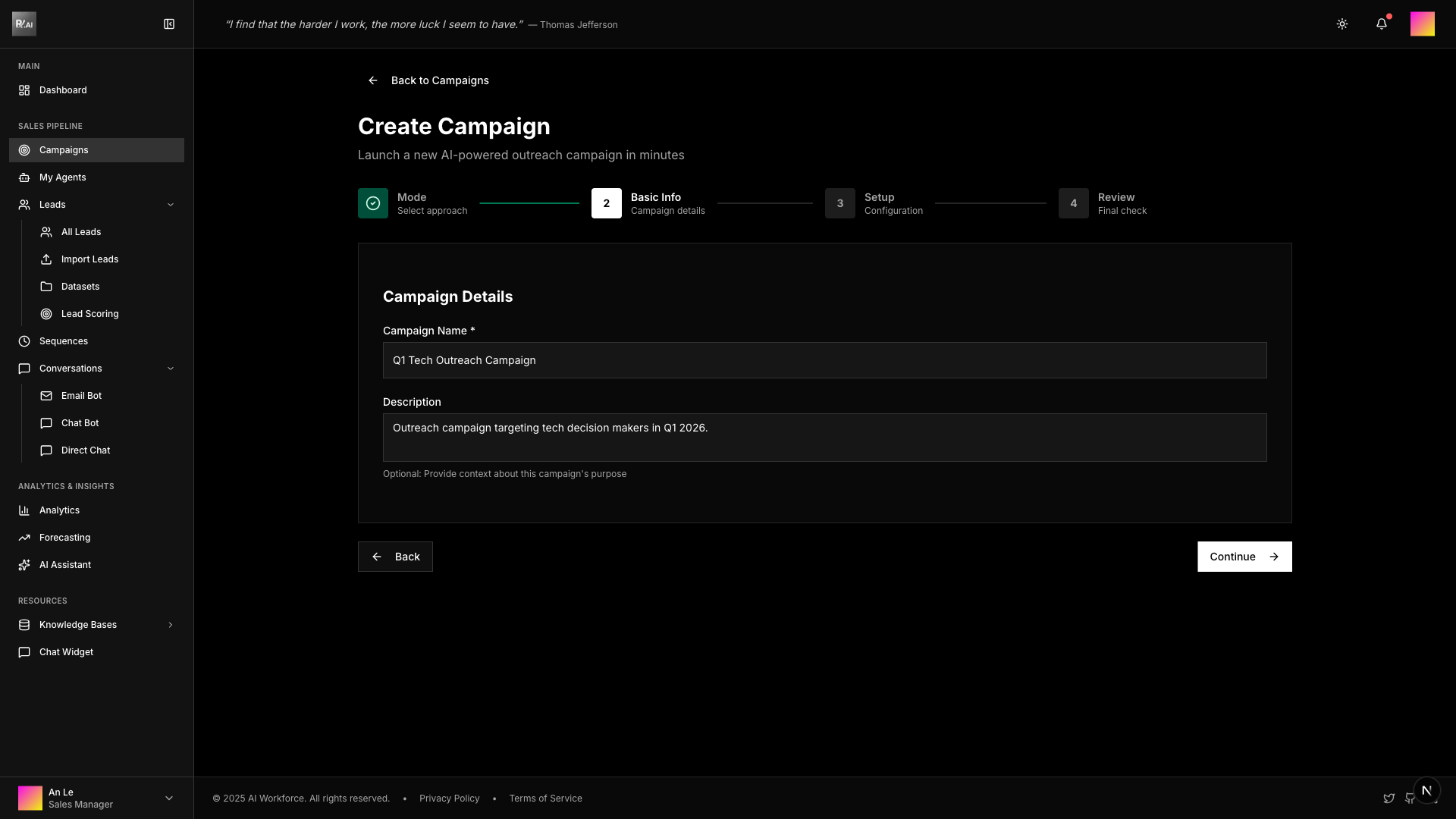Click the Lead Scoring target item
This screenshot has height=819, width=1456.
click(89, 314)
